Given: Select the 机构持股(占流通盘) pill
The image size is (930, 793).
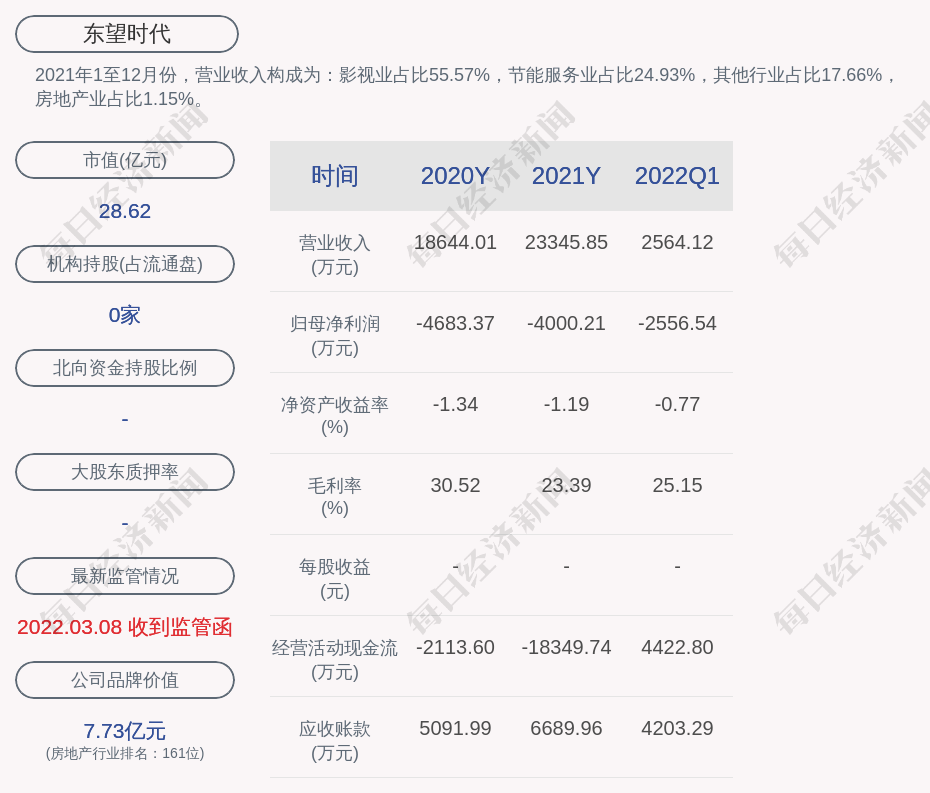Looking at the screenshot, I should point(125,264).
